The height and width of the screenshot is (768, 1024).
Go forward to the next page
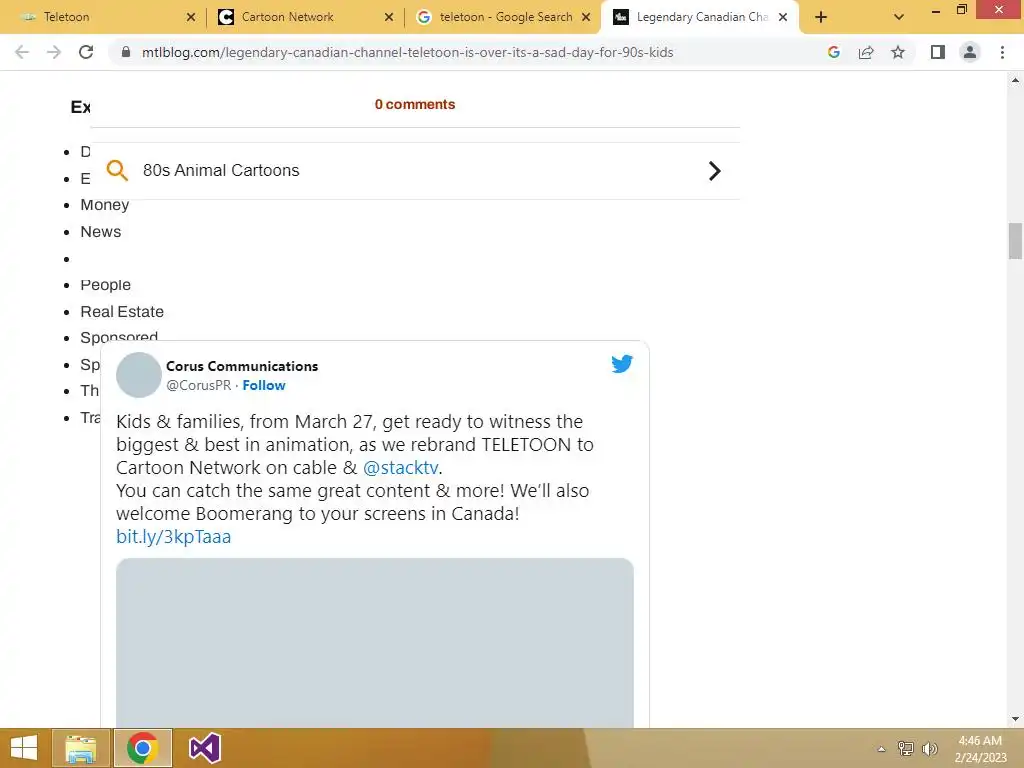(x=54, y=52)
